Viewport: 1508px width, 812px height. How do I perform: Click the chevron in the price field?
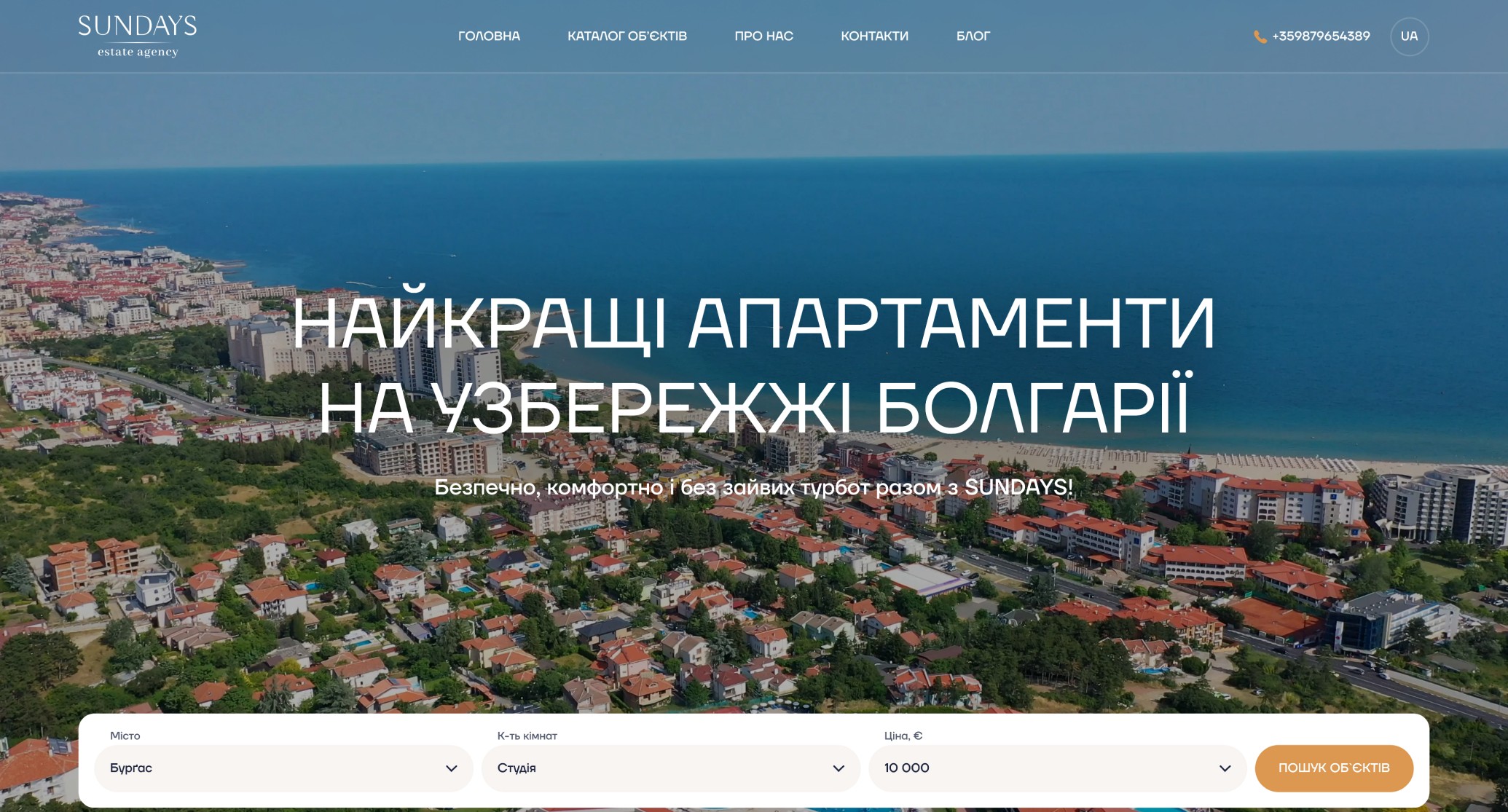(1225, 768)
